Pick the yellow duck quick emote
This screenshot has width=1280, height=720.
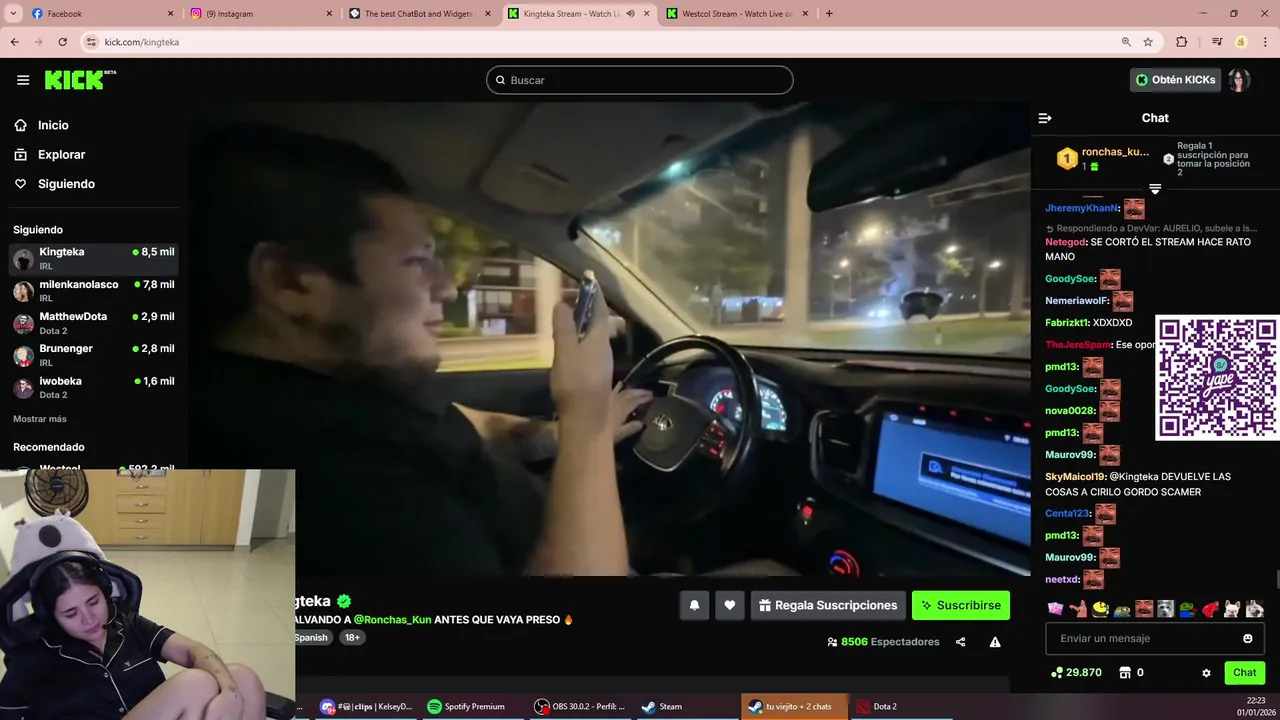1100,608
